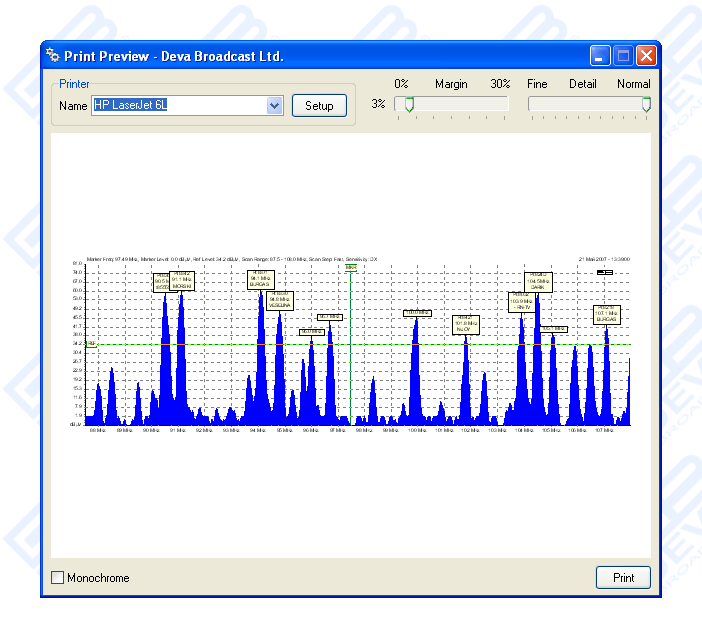This screenshot has height=638, width=702.
Task: Open printer Setup dialog
Action: point(319,106)
